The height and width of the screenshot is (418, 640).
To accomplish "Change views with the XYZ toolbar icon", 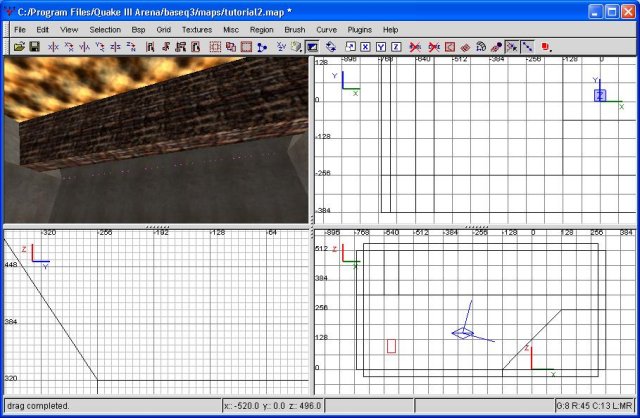I will click(x=281, y=47).
